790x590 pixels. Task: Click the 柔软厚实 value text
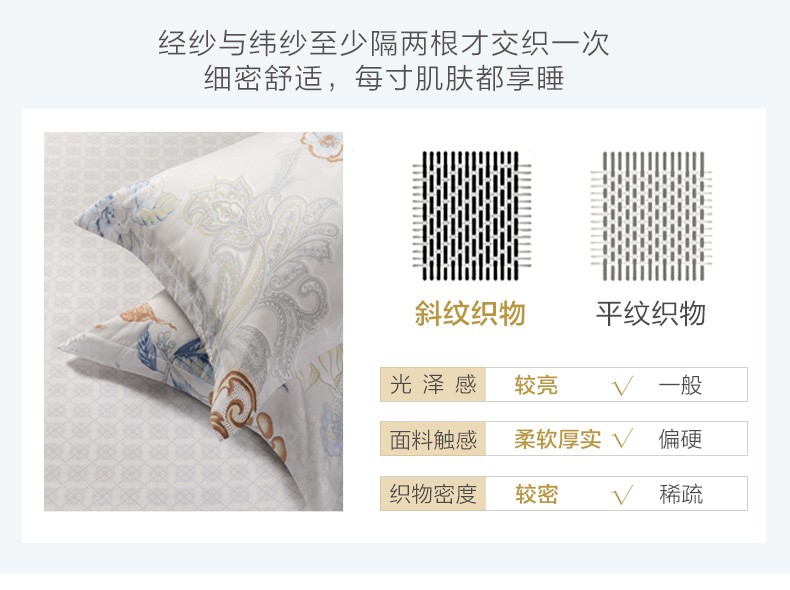click(x=558, y=439)
